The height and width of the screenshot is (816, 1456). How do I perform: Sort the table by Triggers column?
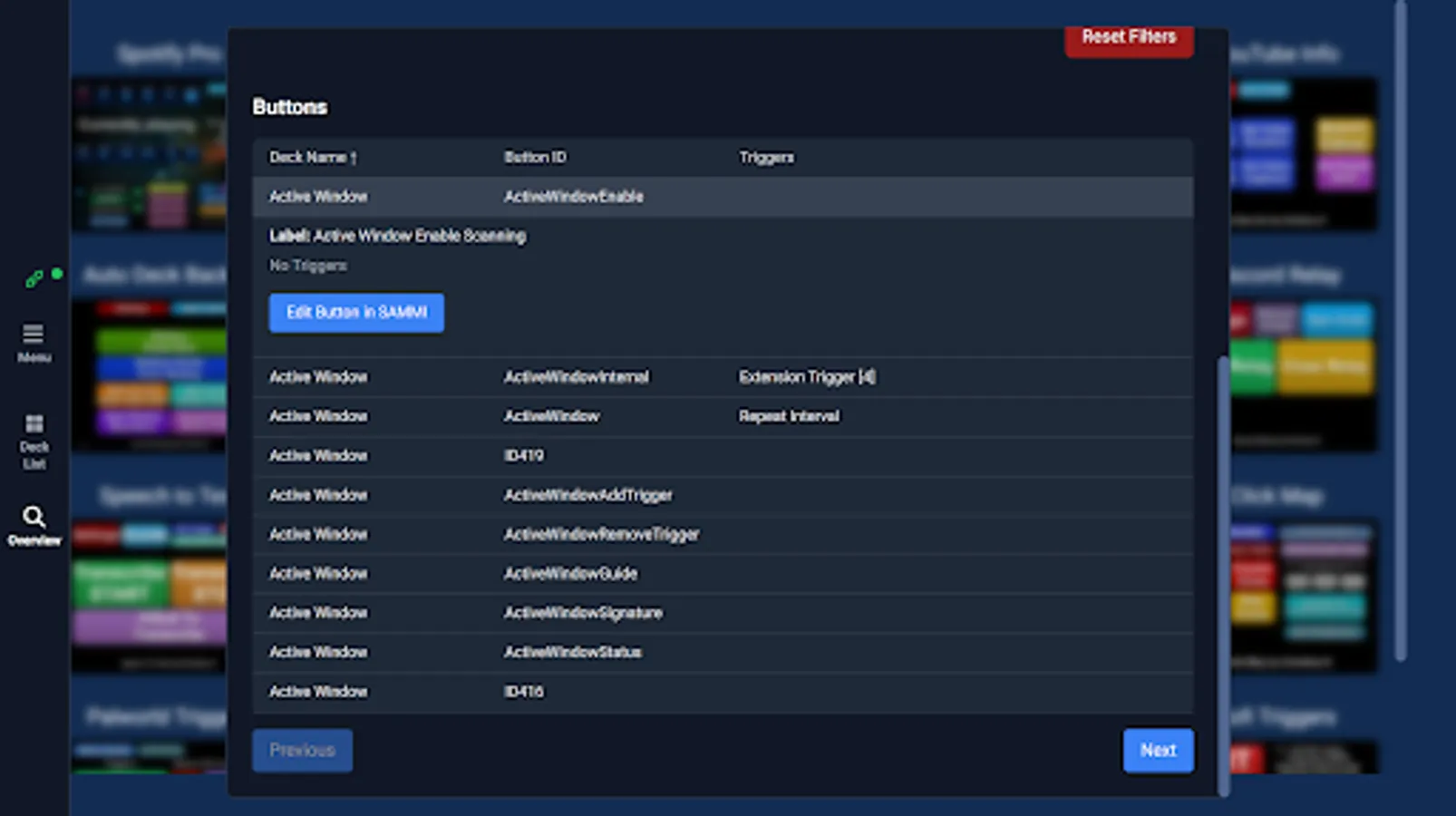767,157
